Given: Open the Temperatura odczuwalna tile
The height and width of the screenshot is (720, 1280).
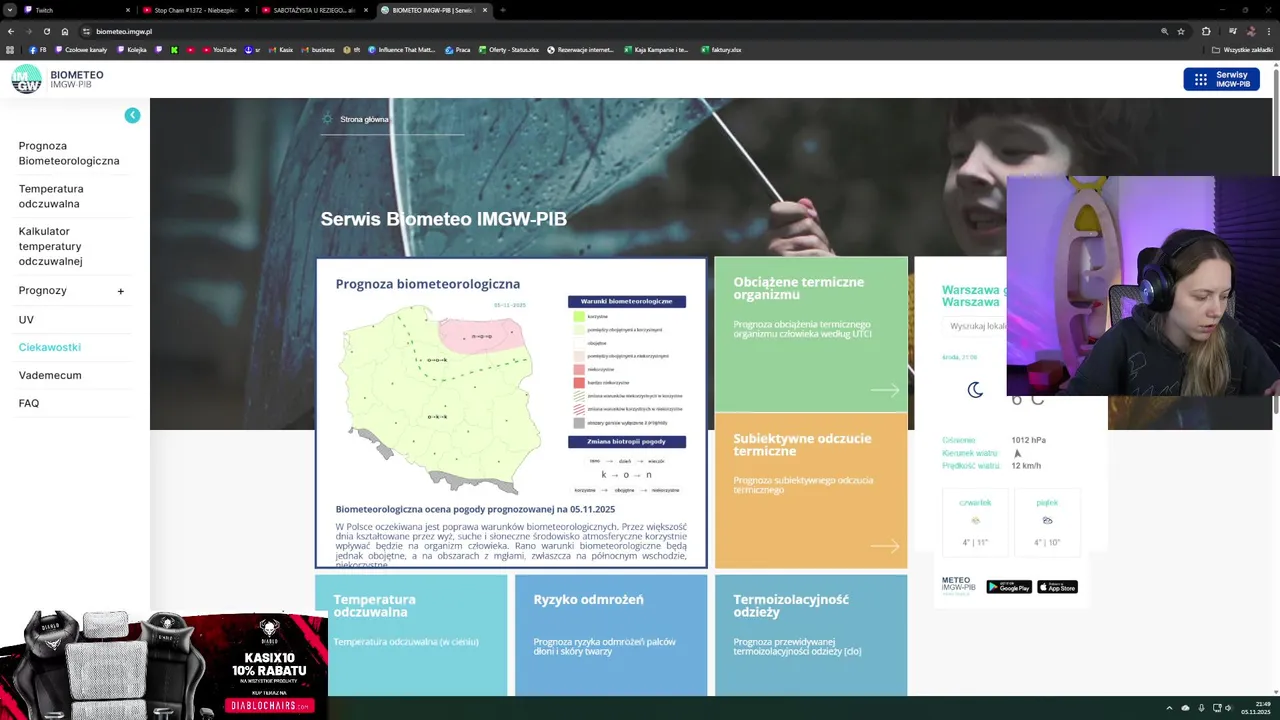Looking at the screenshot, I should point(411,635).
